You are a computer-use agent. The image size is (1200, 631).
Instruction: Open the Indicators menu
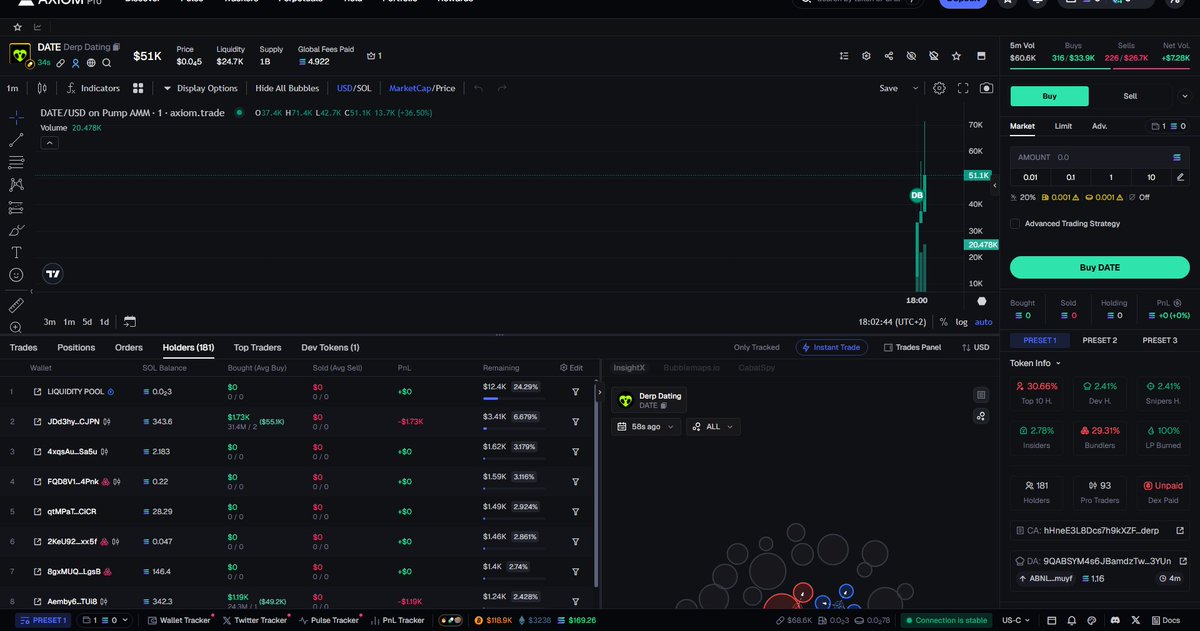pyautogui.click(x=94, y=88)
